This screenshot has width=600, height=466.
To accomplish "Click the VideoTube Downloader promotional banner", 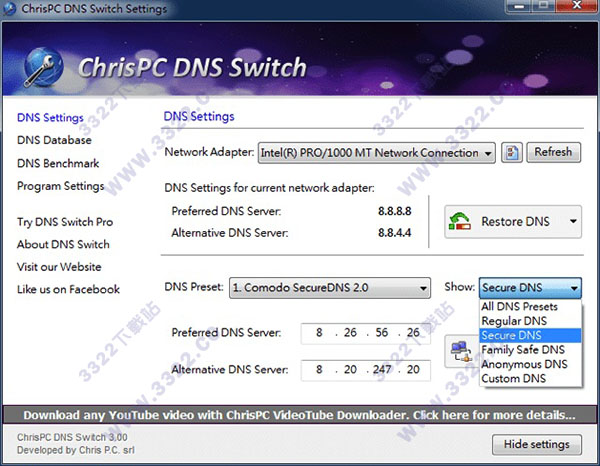I will coord(300,415).
